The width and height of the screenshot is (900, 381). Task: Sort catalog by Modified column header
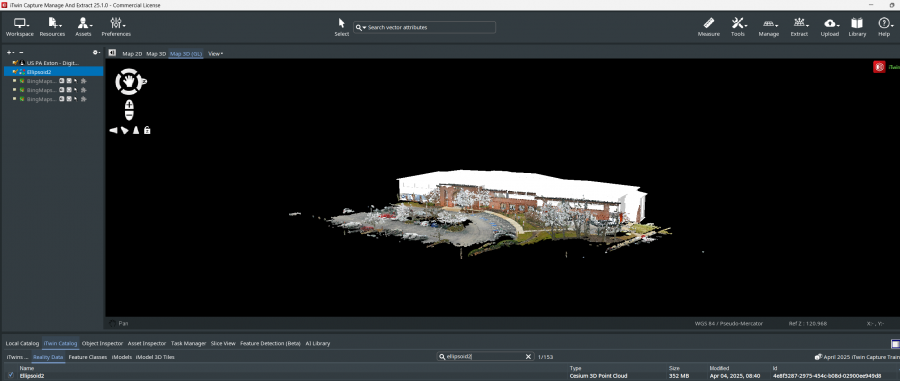coord(719,368)
